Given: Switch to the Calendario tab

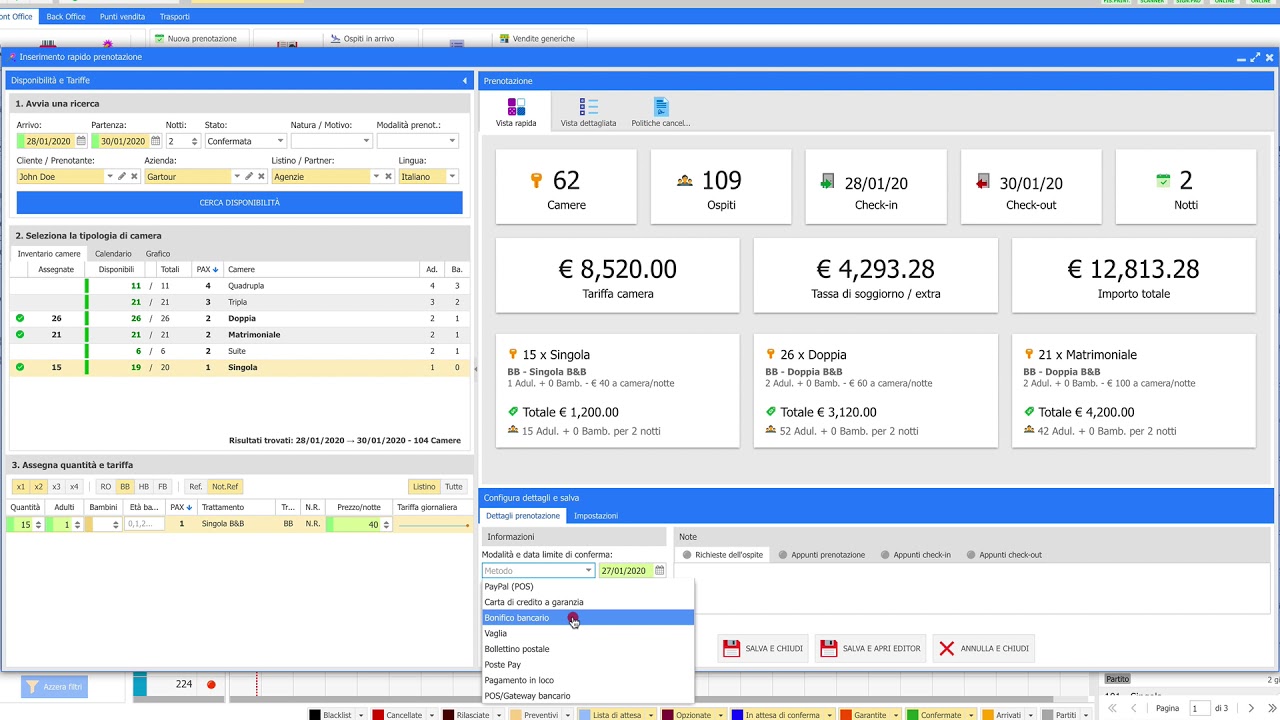Looking at the screenshot, I should click(113, 254).
